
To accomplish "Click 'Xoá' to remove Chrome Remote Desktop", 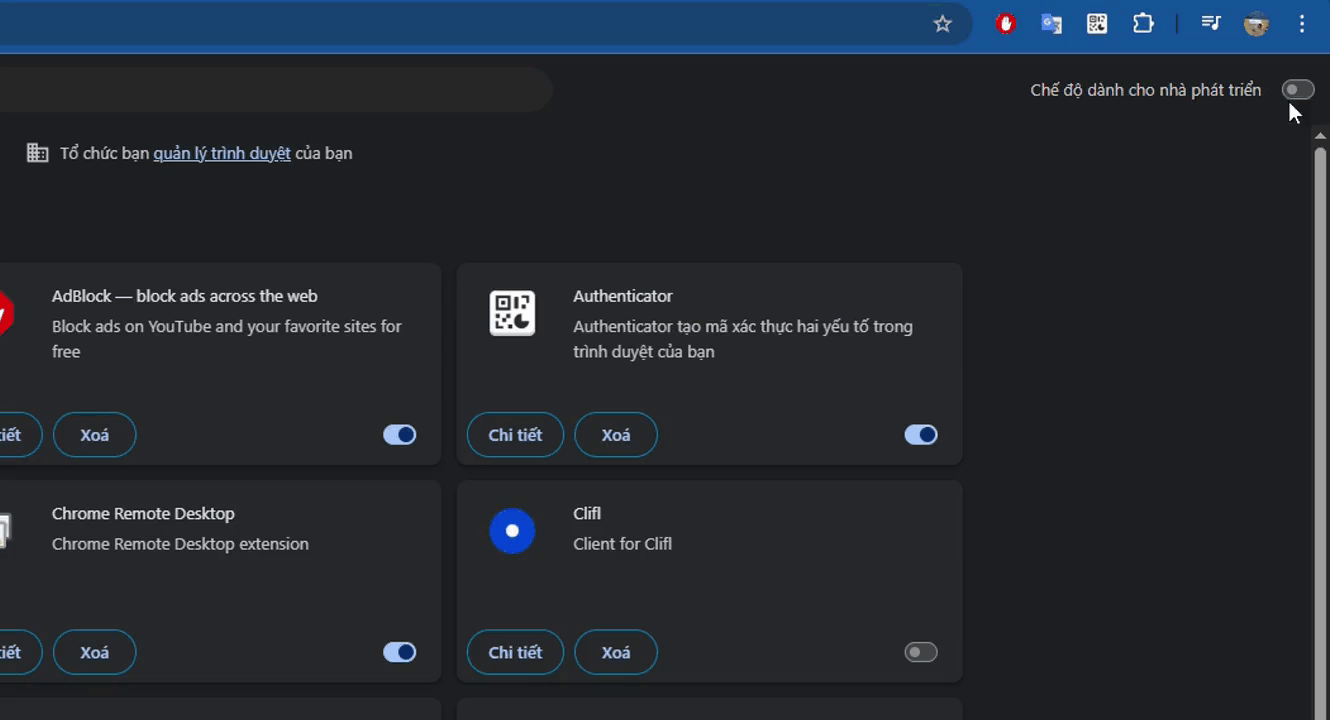I will (x=94, y=651).
